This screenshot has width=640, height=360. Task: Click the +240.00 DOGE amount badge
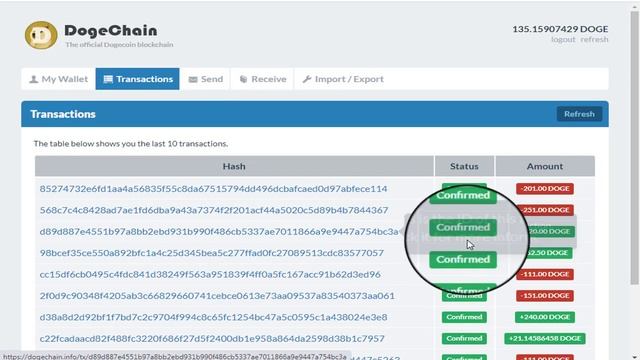click(x=544, y=317)
